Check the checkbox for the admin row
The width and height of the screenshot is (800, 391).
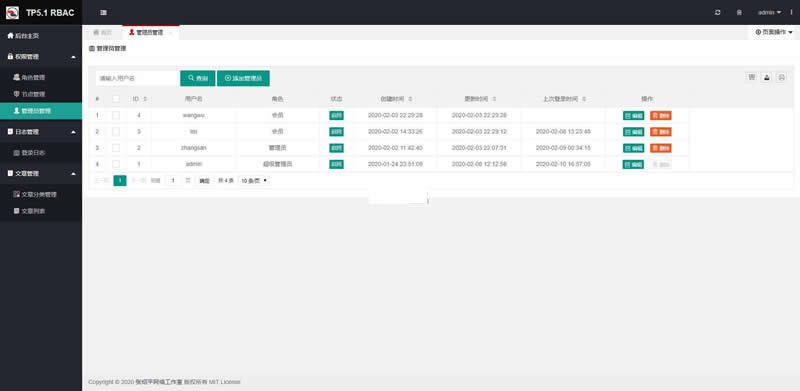[x=116, y=164]
